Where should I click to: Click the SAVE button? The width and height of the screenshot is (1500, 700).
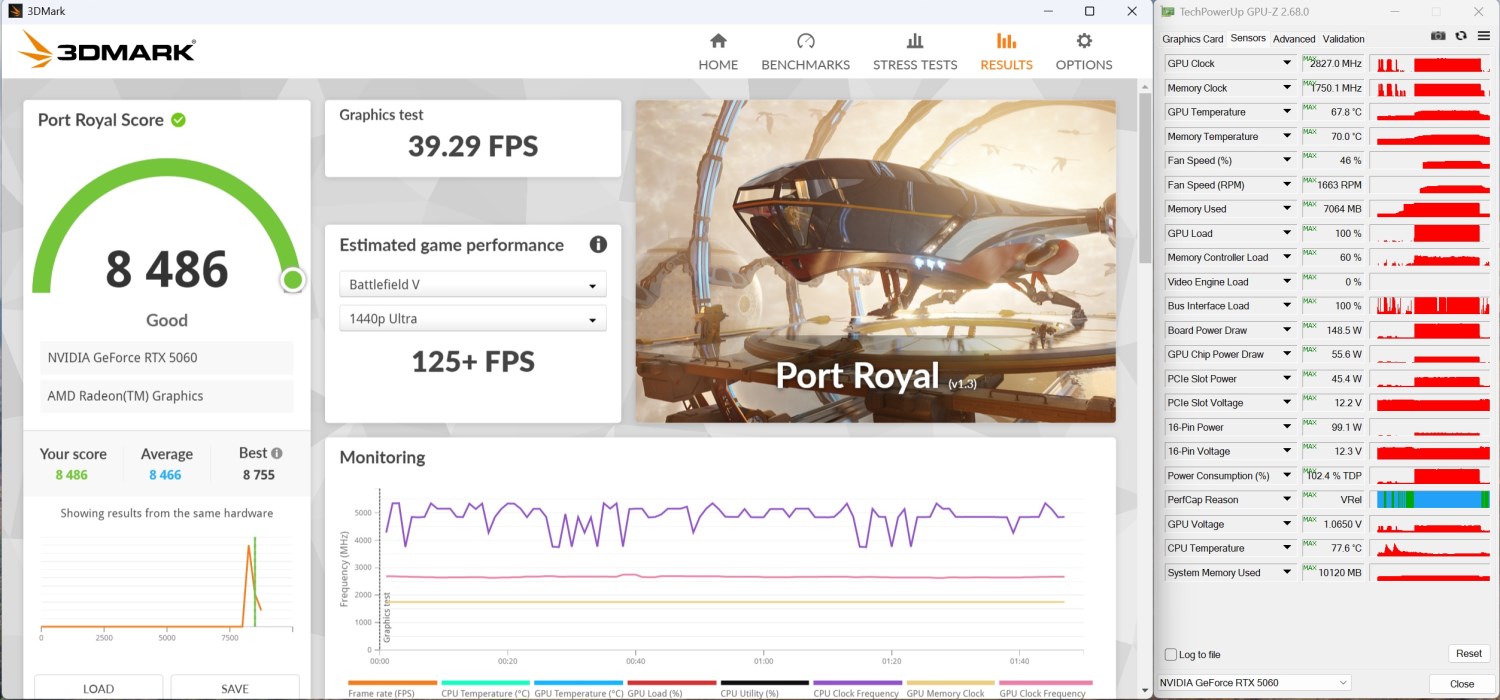click(x=234, y=688)
